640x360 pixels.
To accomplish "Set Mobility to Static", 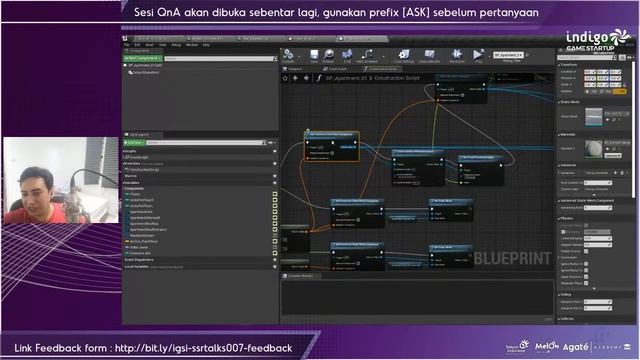I will point(591,91).
